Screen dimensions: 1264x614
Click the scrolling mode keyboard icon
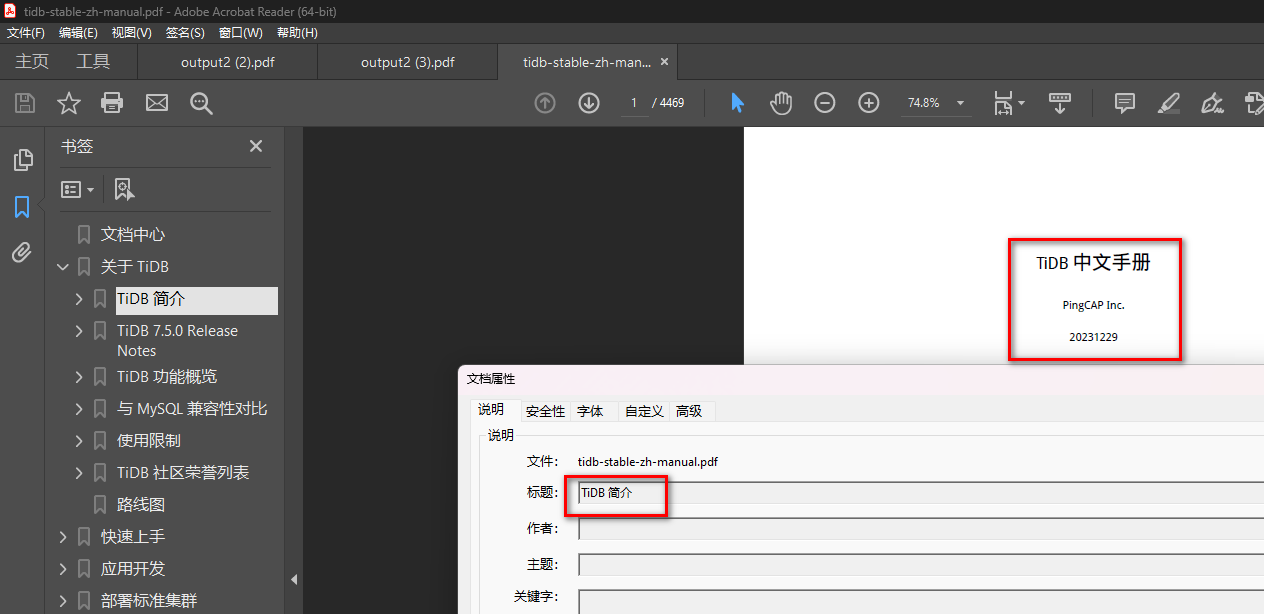tap(1060, 103)
